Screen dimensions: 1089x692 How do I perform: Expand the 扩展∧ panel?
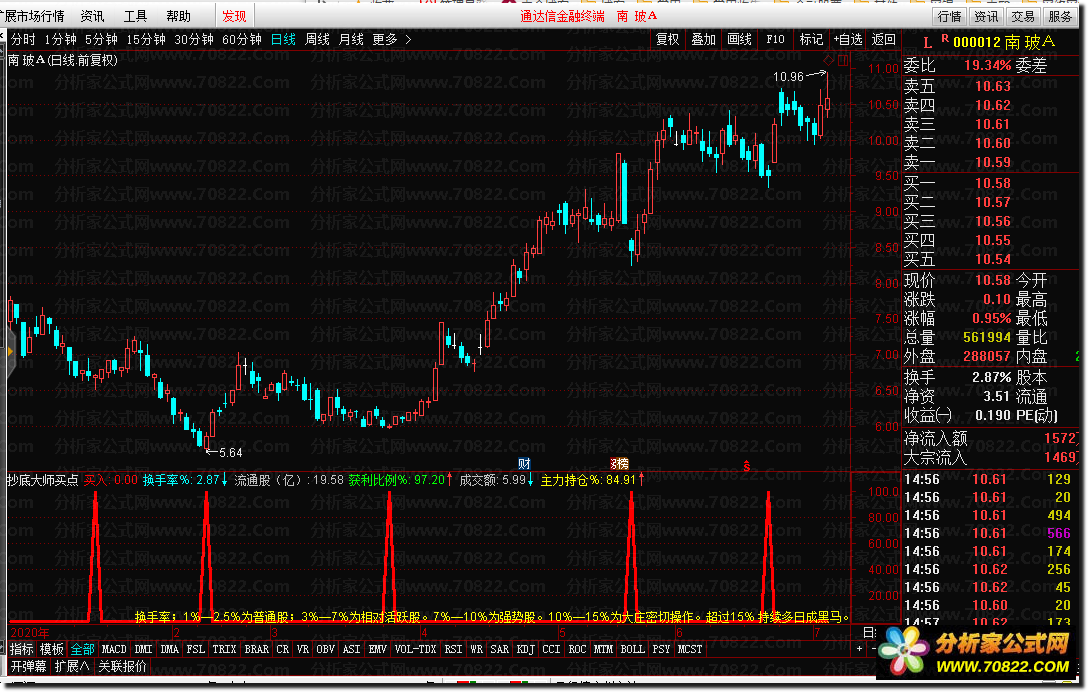[x=72, y=666]
